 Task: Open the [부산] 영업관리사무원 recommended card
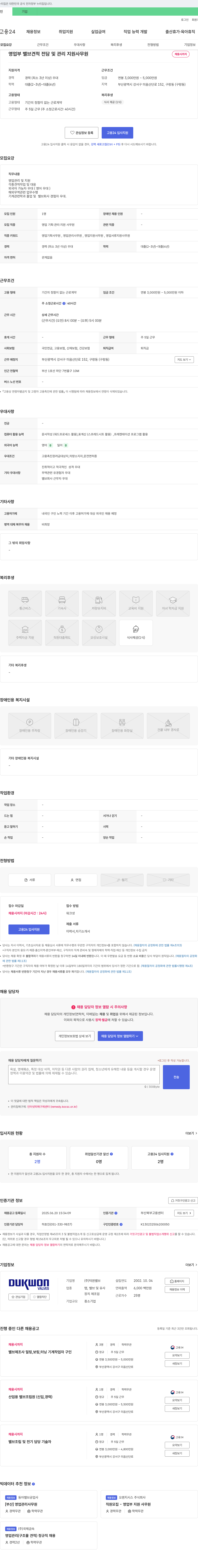tap(49, 1504)
